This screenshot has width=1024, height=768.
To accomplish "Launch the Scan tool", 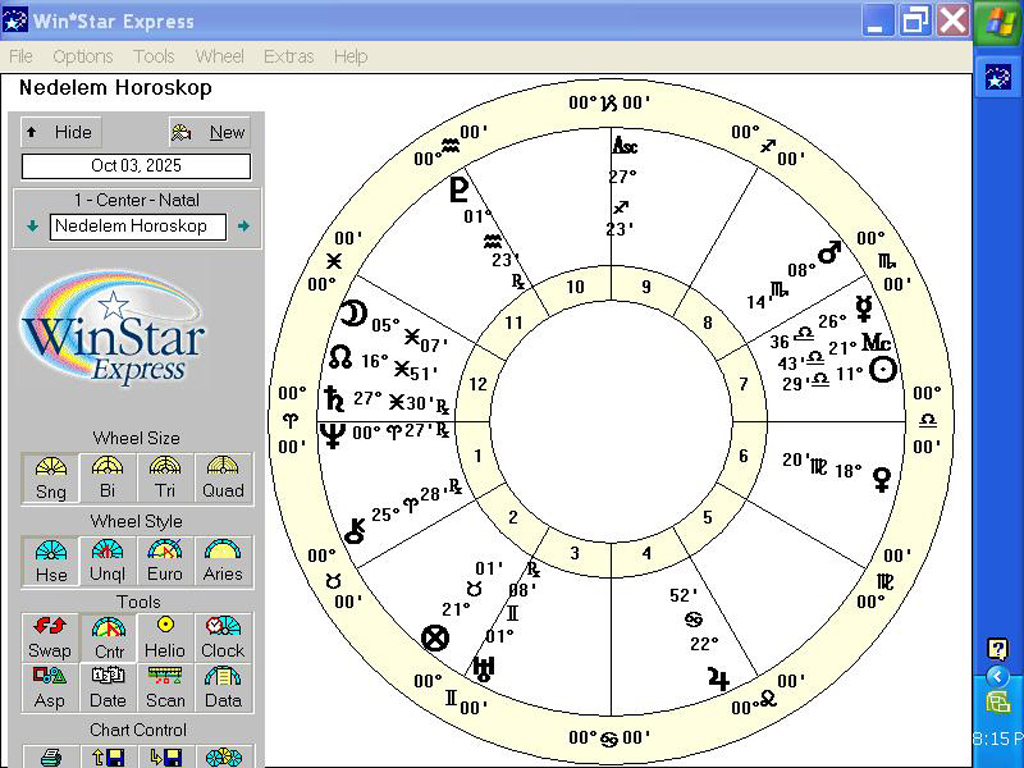I will coord(165,688).
